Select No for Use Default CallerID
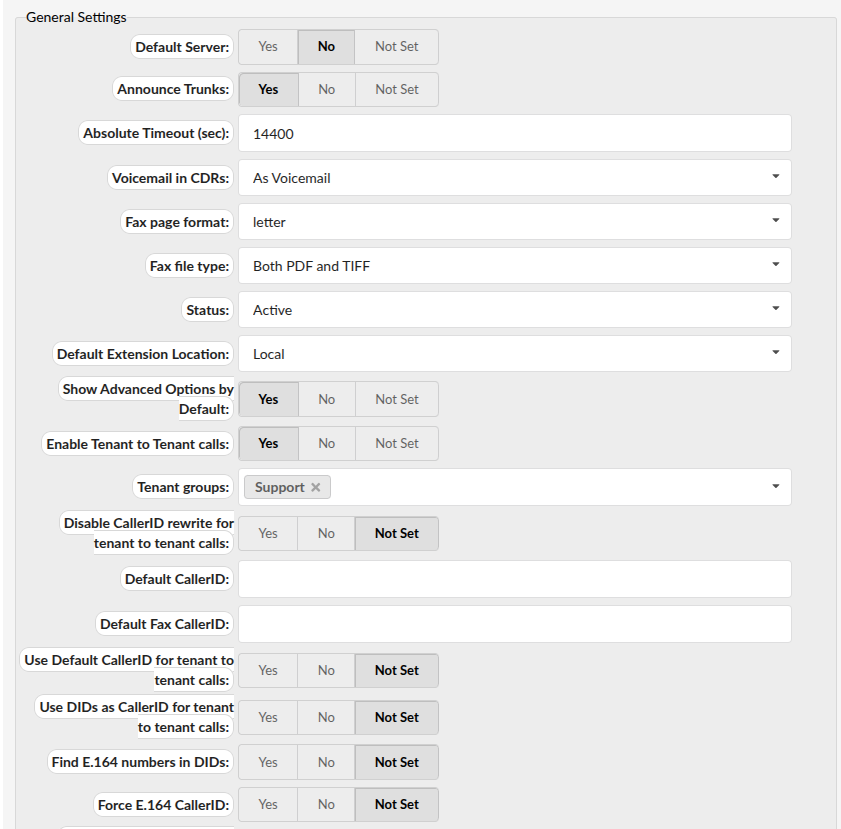Image resolution: width=841 pixels, height=829 pixels. click(326, 670)
